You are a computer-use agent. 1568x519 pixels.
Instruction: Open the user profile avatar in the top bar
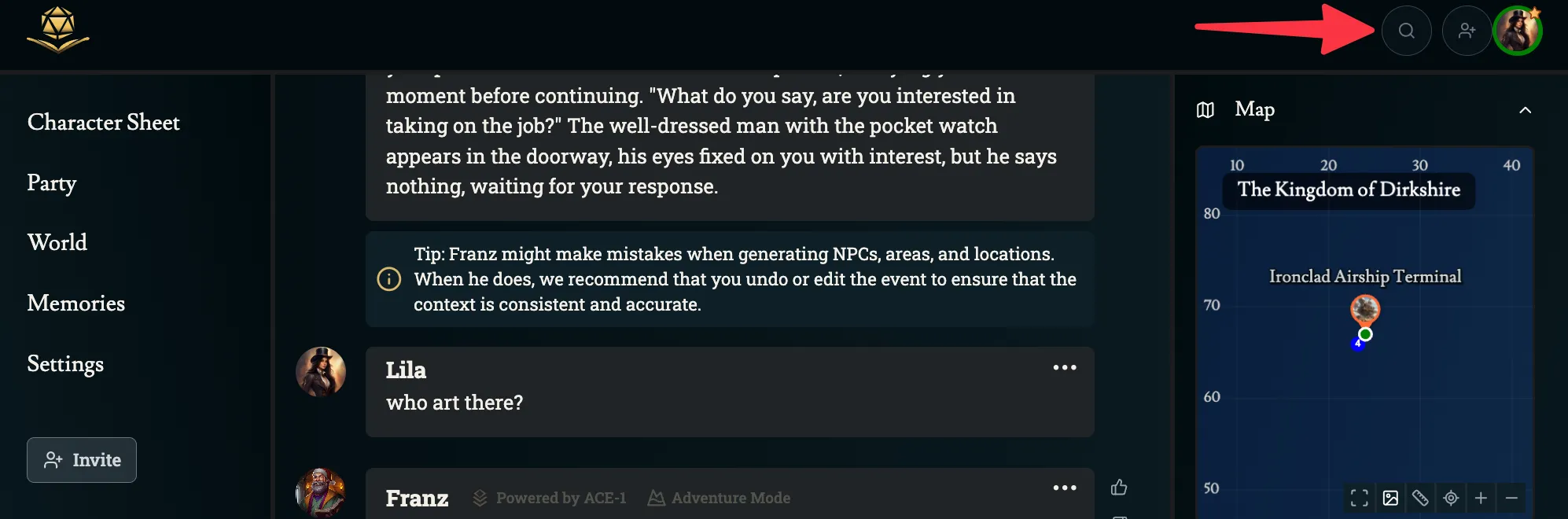point(1518,31)
